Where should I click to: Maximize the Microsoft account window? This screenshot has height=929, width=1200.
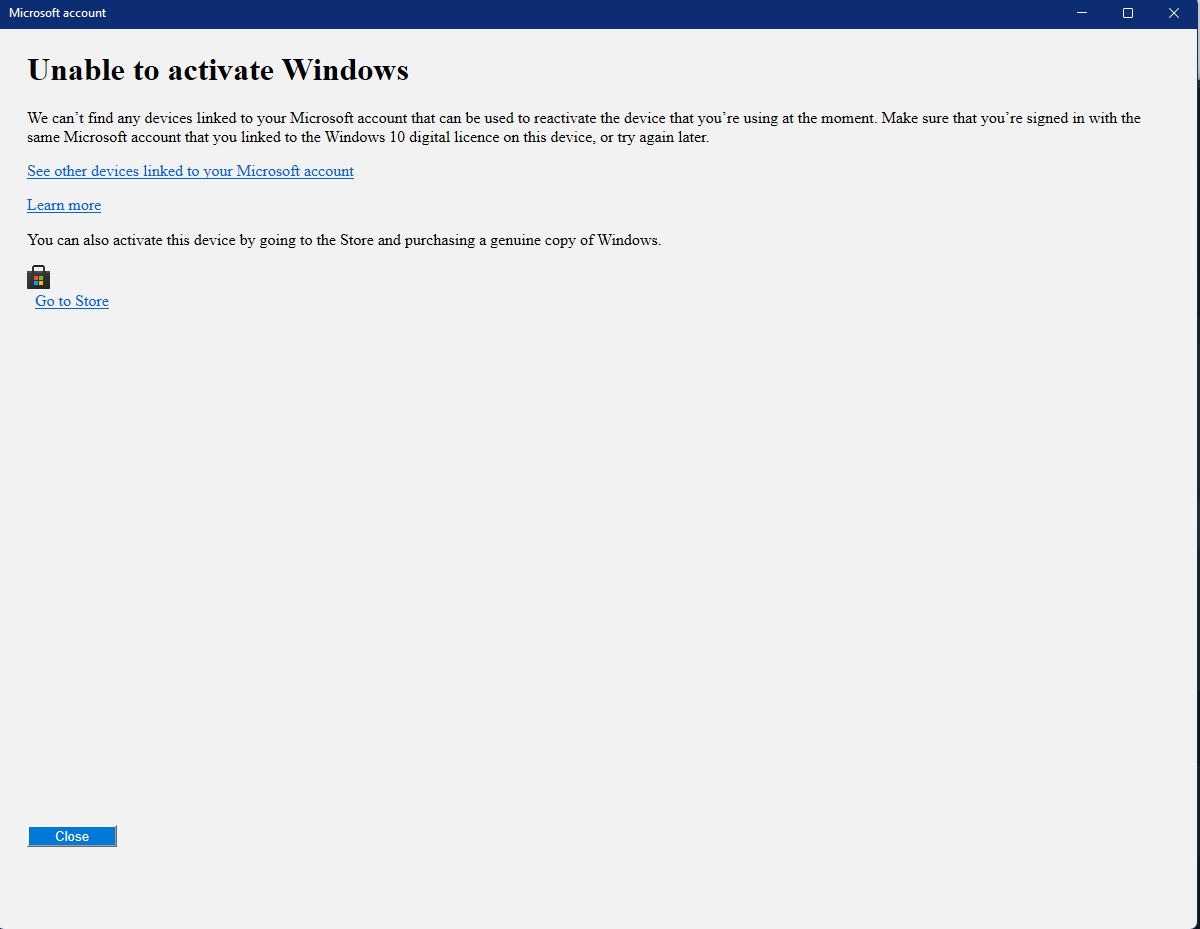click(x=1128, y=13)
